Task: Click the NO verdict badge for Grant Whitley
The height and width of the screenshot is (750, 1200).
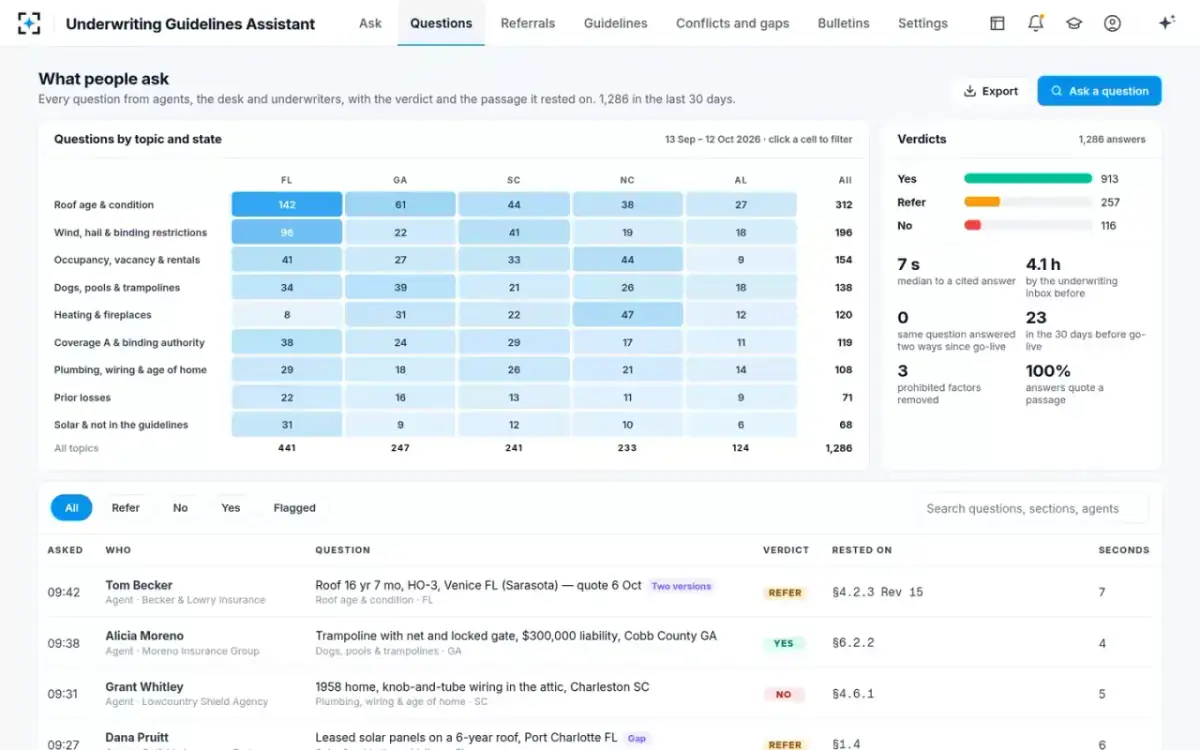Action: coord(784,694)
